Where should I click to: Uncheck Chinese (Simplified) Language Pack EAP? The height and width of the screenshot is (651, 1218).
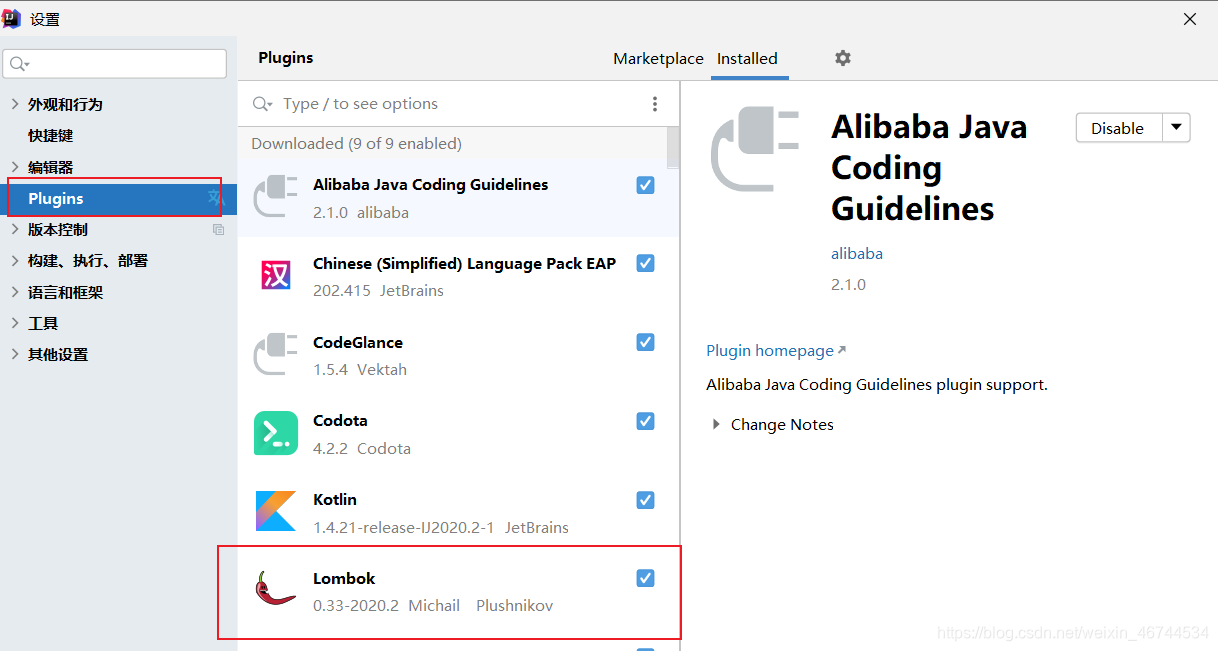pos(646,263)
